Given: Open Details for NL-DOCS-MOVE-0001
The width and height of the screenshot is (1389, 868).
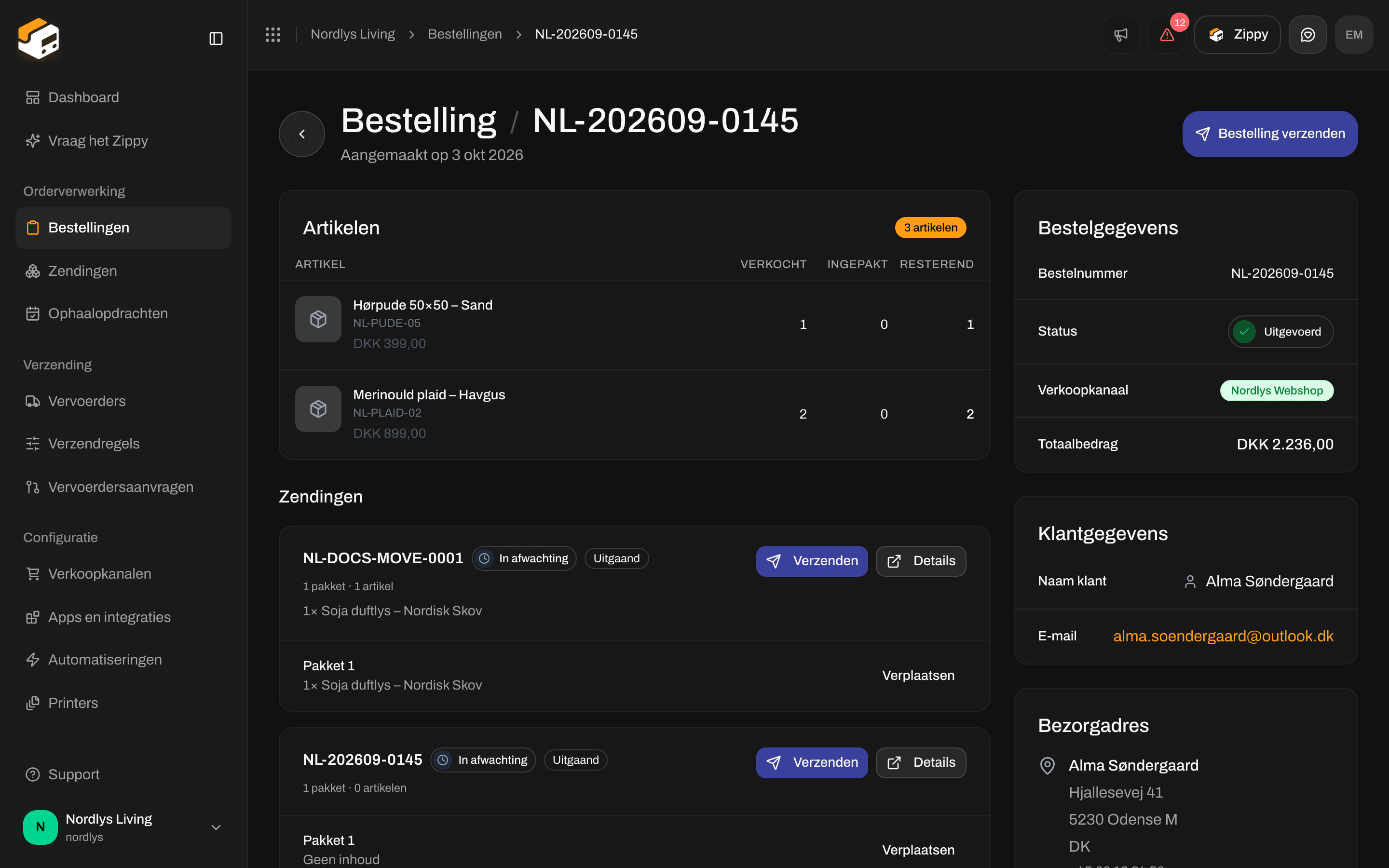Looking at the screenshot, I should pyautogui.click(x=921, y=561).
